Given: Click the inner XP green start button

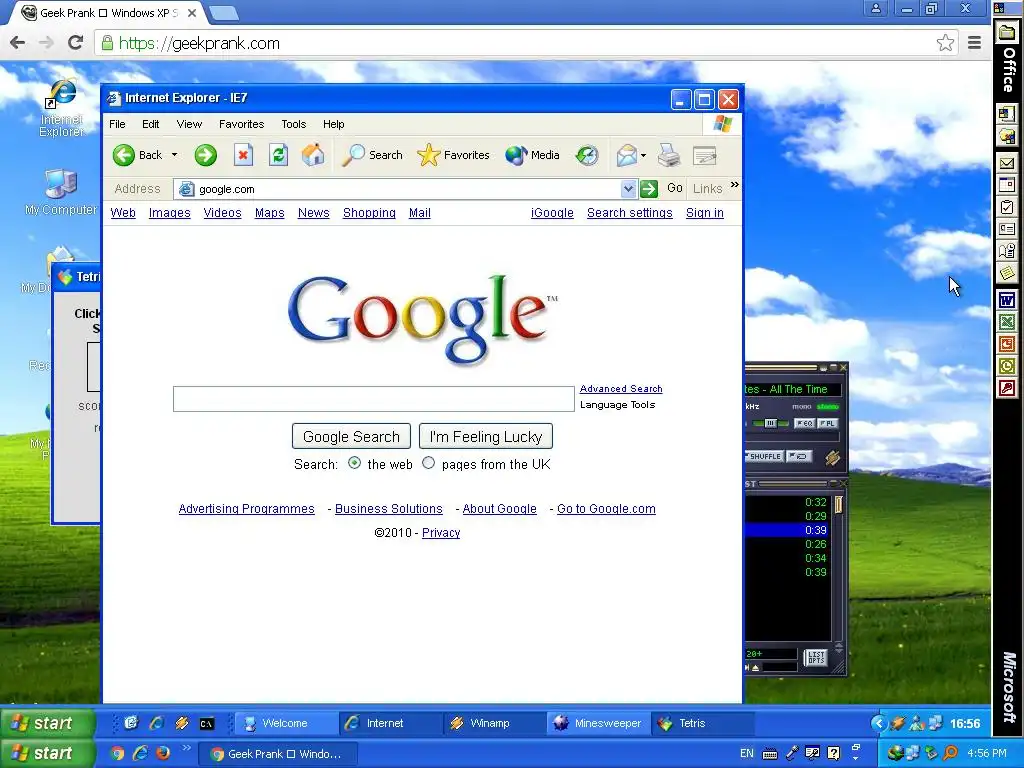Looking at the screenshot, I should (48, 723).
